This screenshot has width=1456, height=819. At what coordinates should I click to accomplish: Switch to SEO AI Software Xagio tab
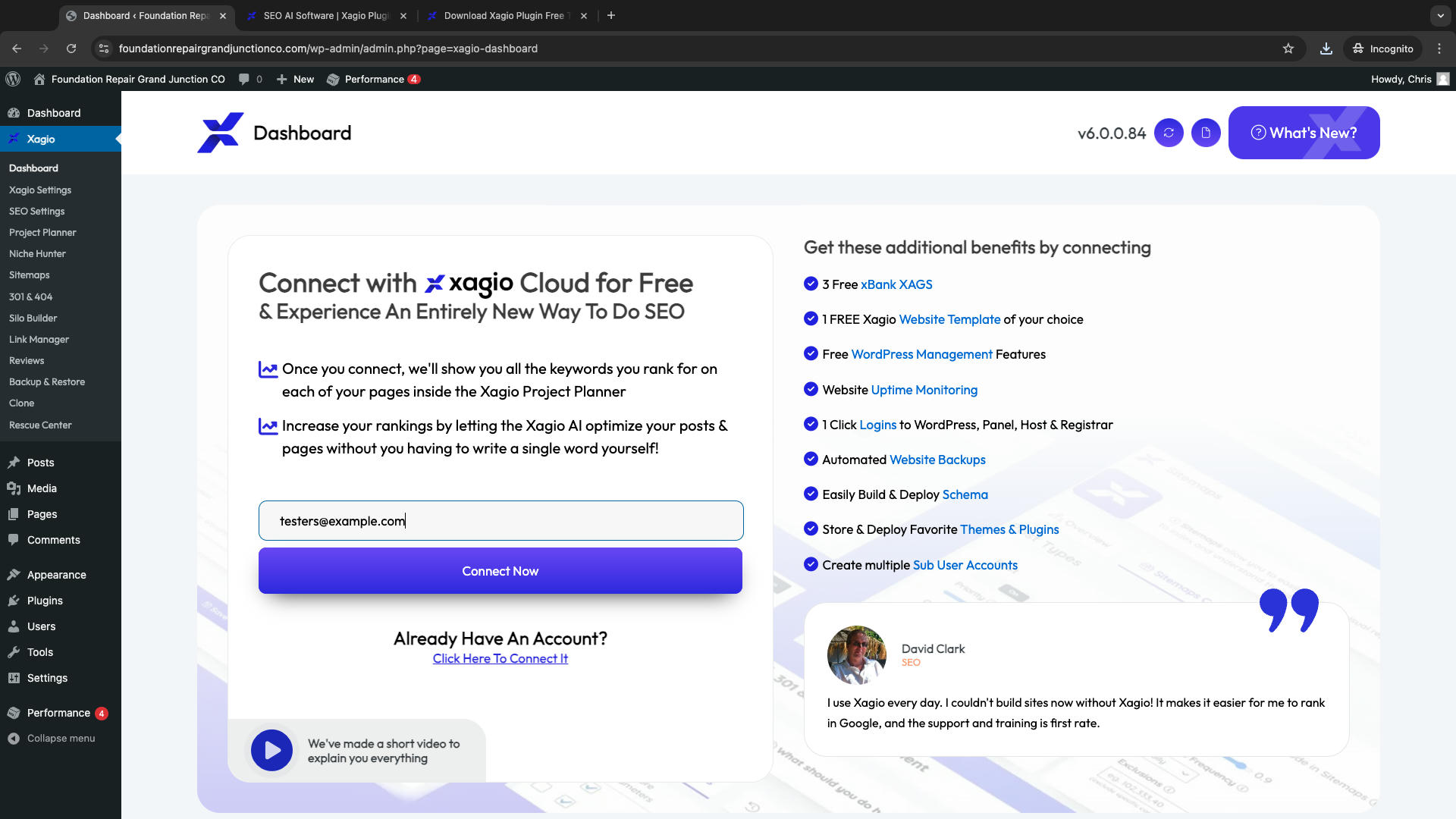(x=326, y=15)
